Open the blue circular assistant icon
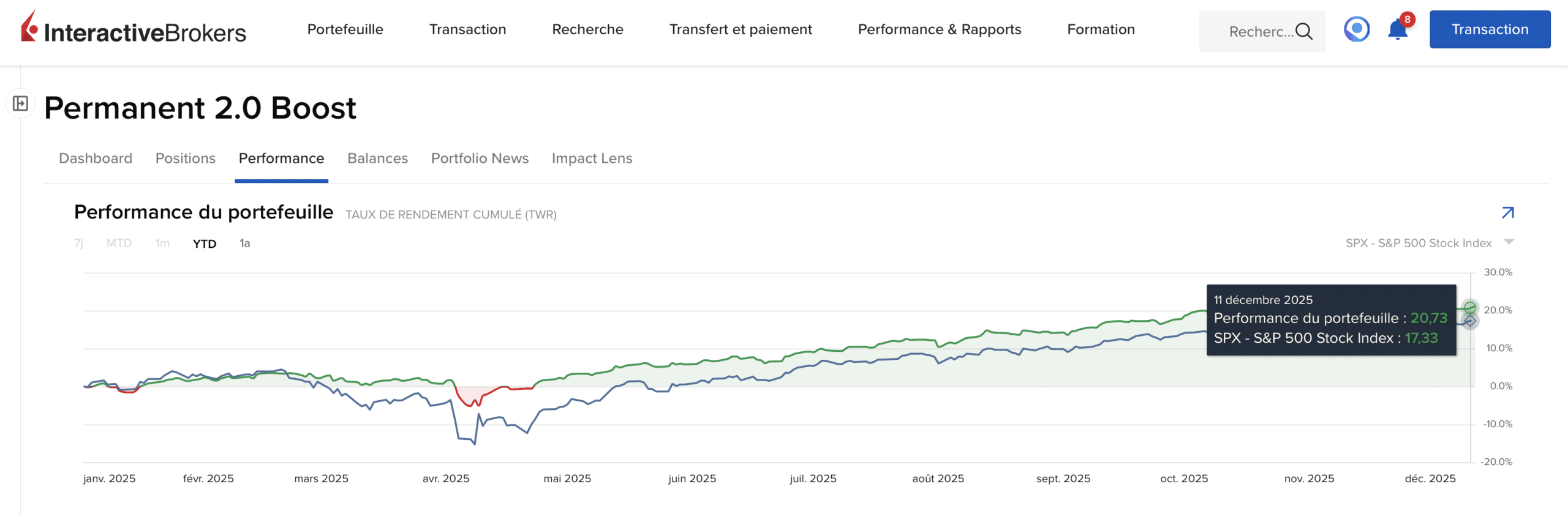 coord(1356,29)
